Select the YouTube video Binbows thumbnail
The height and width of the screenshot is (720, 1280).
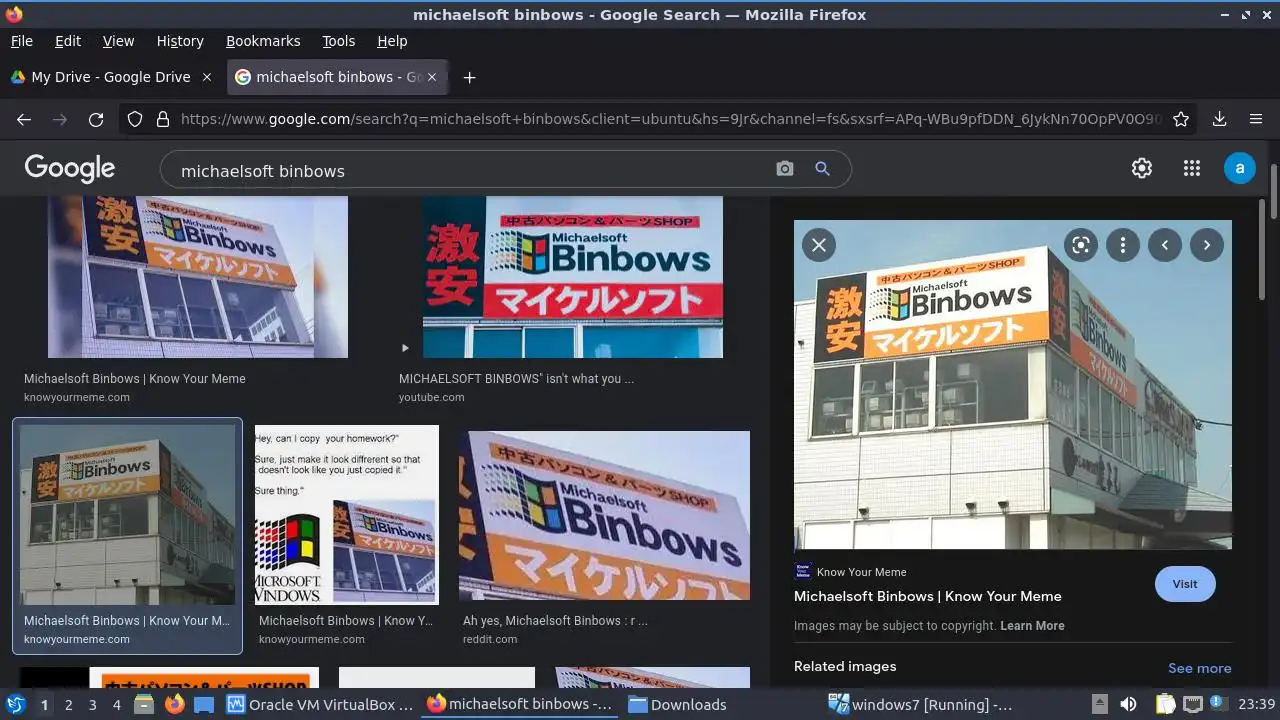[572, 277]
